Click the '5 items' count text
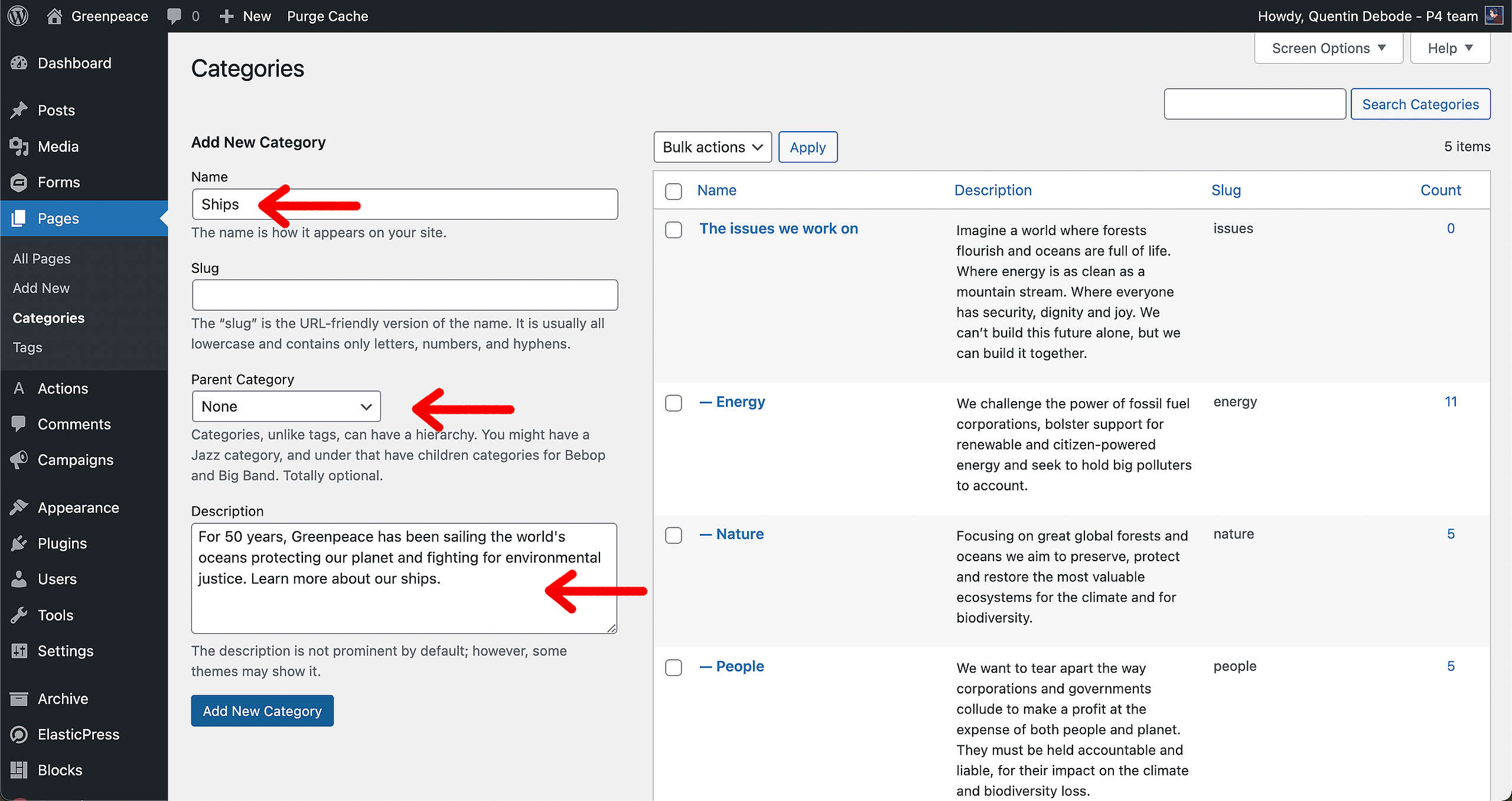Viewport: 1512px width, 801px height. 1467,146
